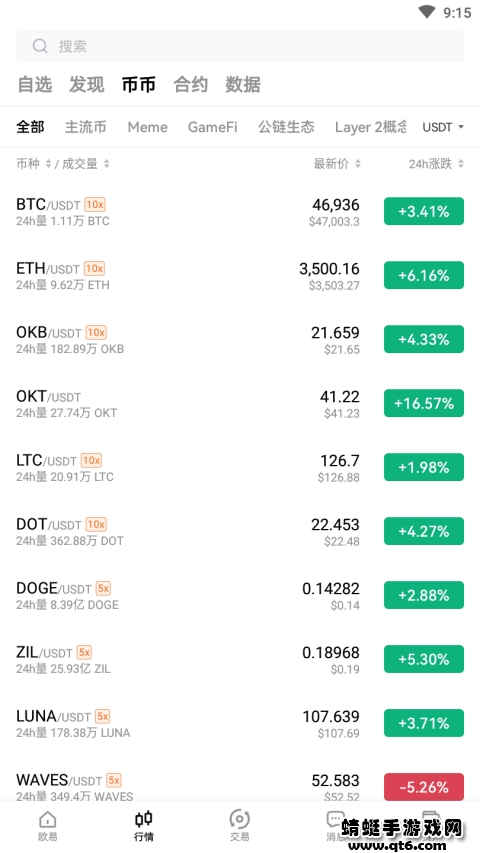Select the GameFi category tab
Viewport: 480px width, 853px height.
tap(213, 127)
